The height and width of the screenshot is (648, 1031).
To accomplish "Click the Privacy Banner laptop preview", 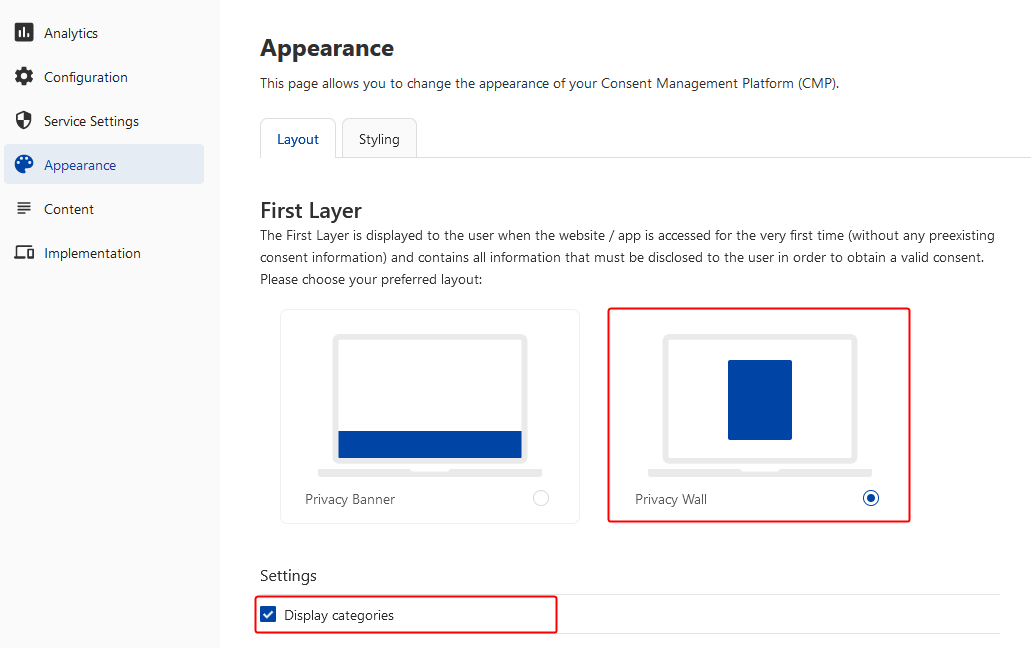I will pyautogui.click(x=430, y=405).
